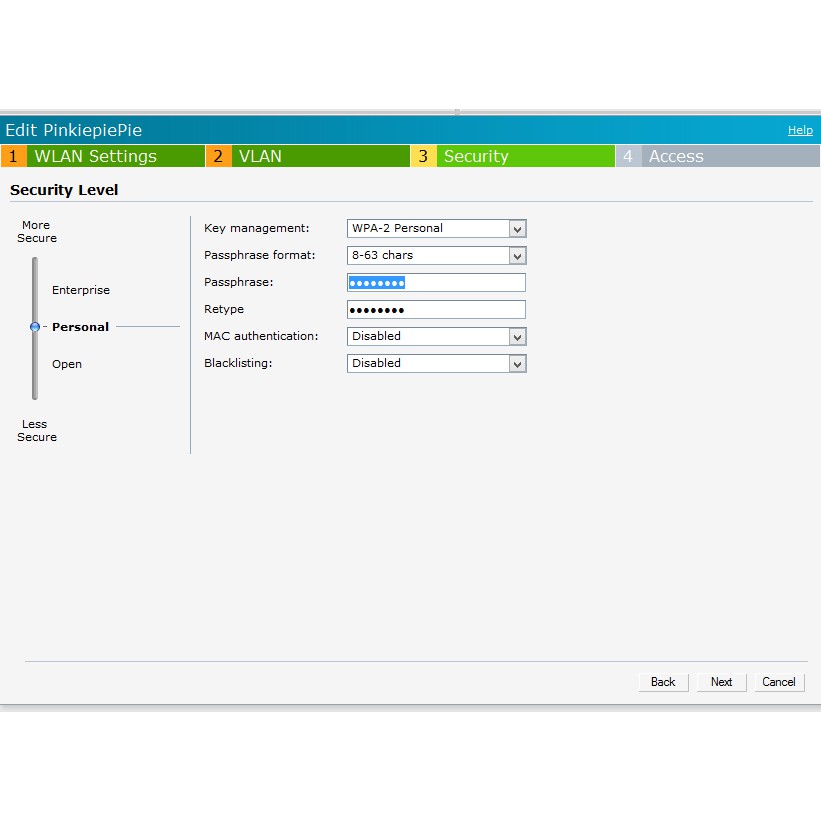Click the orange step 1 number badge
821x821 pixels.
click(x=13, y=156)
